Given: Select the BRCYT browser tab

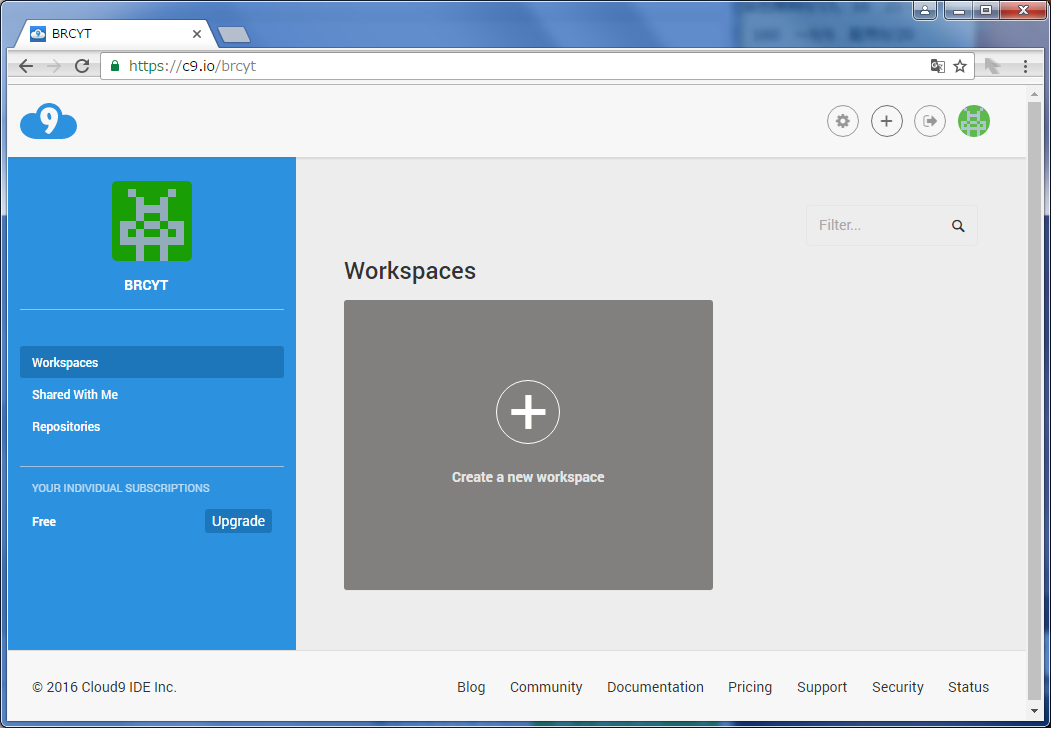Looking at the screenshot, I should tap(114, 34).
